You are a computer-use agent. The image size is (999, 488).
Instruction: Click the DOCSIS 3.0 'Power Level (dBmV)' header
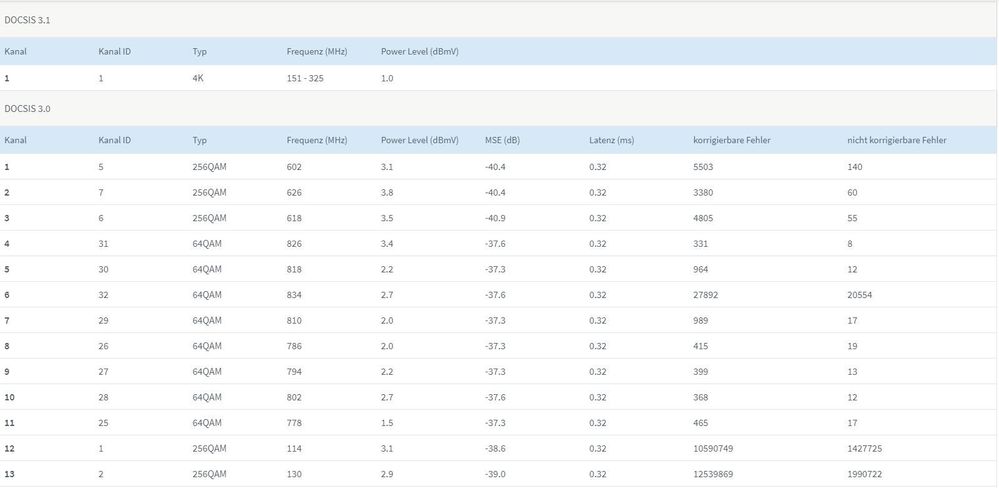click(x=419, y=140)
